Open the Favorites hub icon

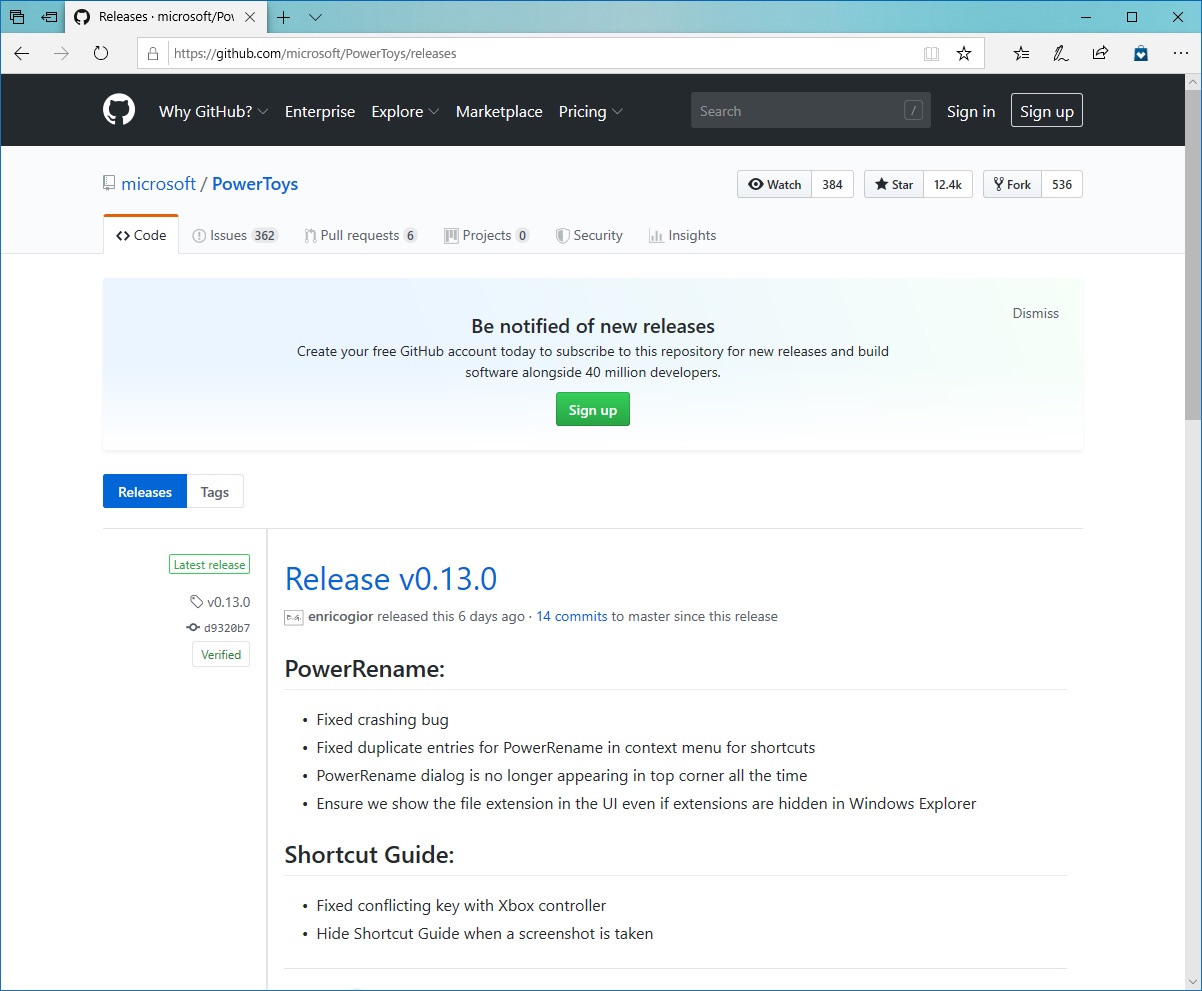1021,54
